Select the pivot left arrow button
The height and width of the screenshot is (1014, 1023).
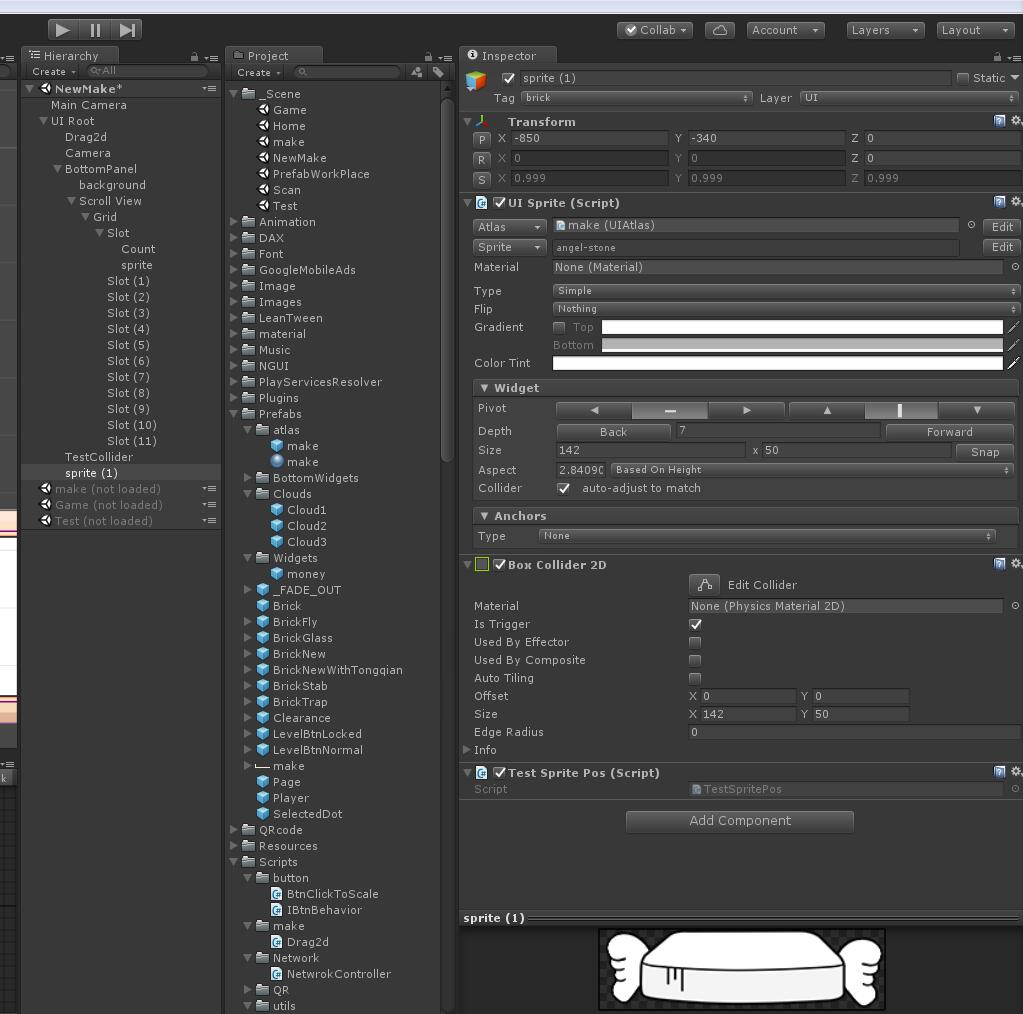click(594, 410)
